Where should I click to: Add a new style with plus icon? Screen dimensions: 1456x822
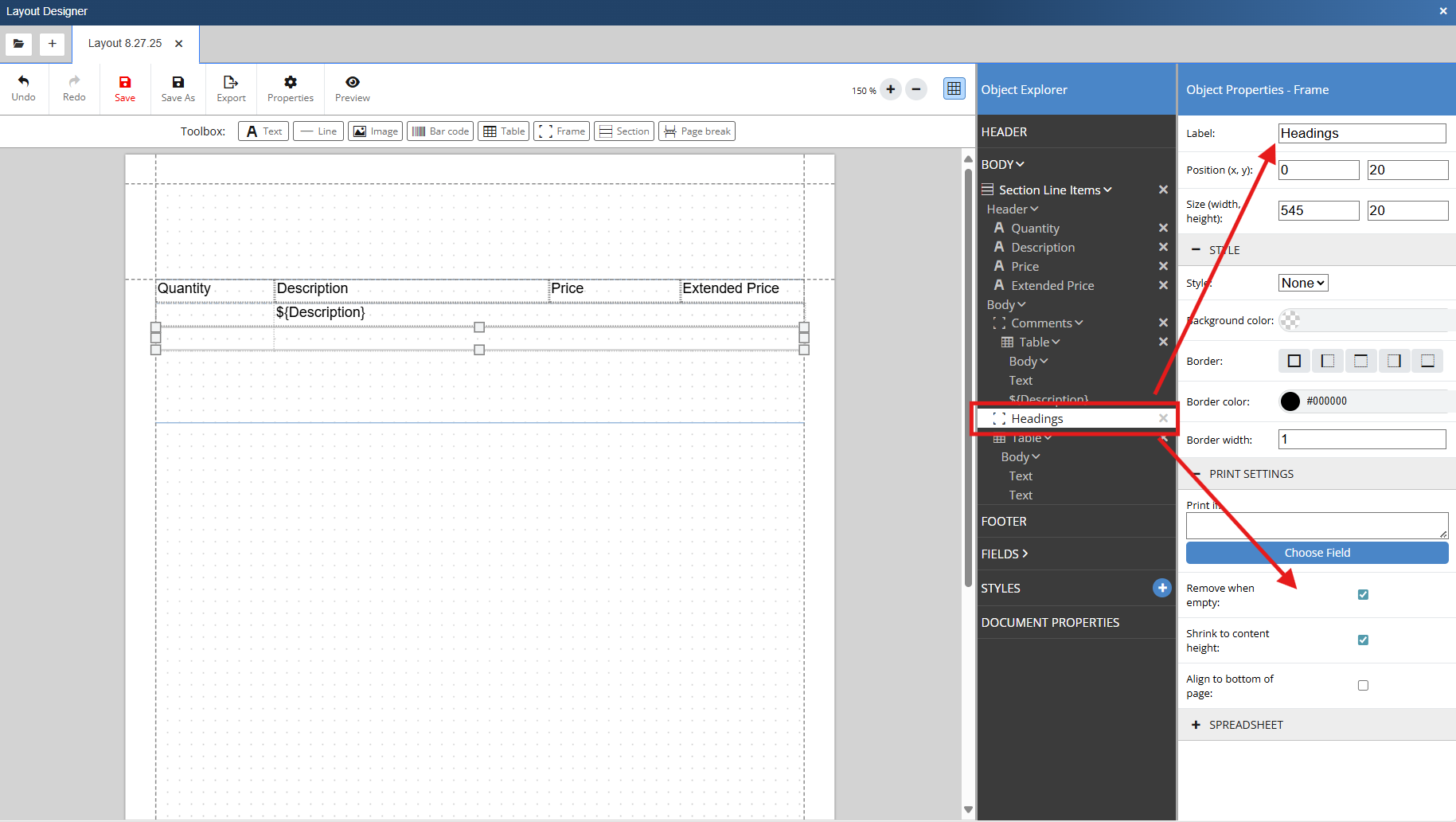[x=1161, y=588]
